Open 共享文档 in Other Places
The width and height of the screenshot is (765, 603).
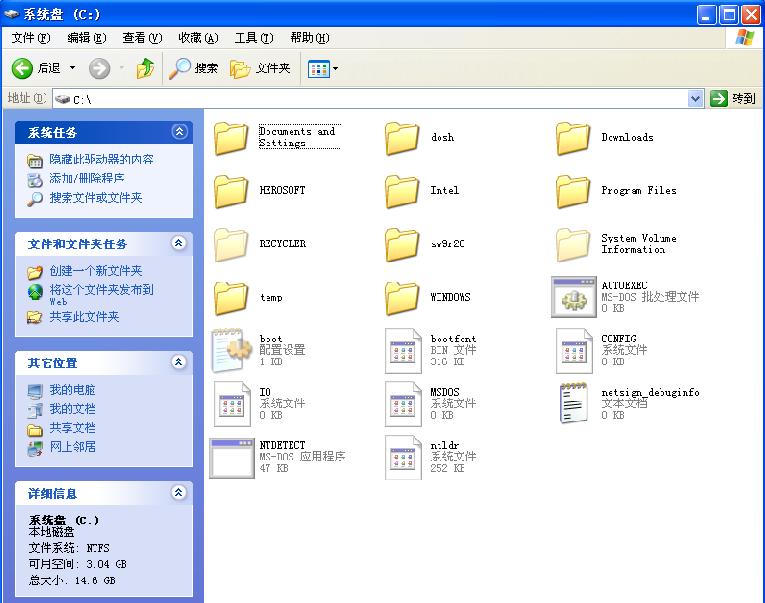pyautogui.click(x=72, y=428)
